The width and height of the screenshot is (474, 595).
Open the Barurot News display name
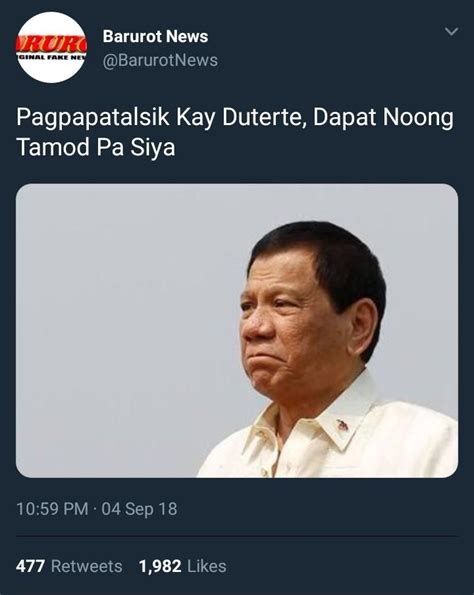click(155, 36)
